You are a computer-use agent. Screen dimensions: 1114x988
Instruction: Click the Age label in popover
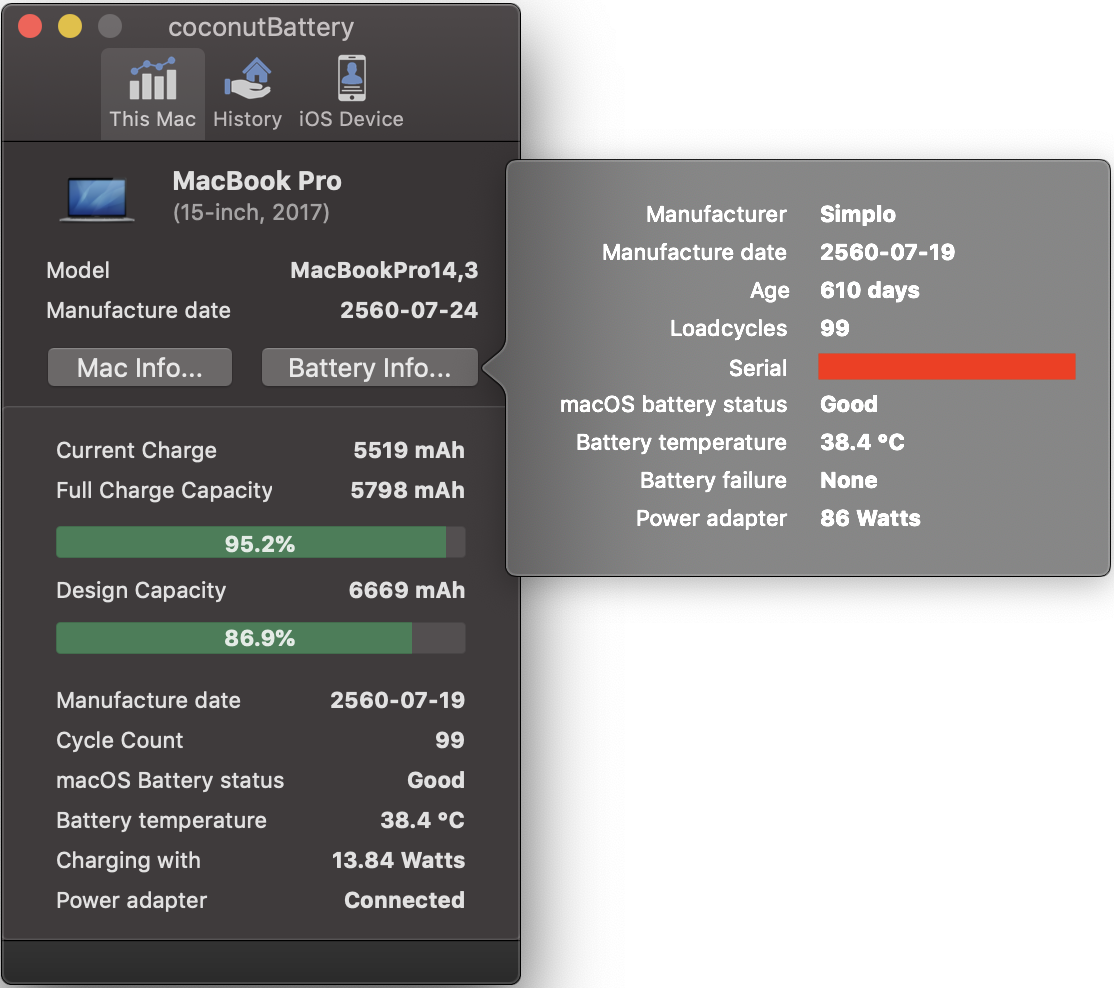(769, 290)
